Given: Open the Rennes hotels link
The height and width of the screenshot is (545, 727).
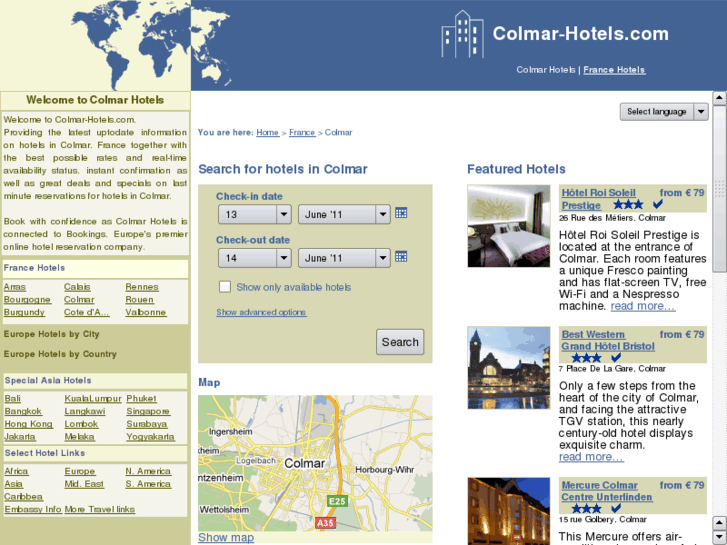Looking at the screenshot, I should 142,287.
